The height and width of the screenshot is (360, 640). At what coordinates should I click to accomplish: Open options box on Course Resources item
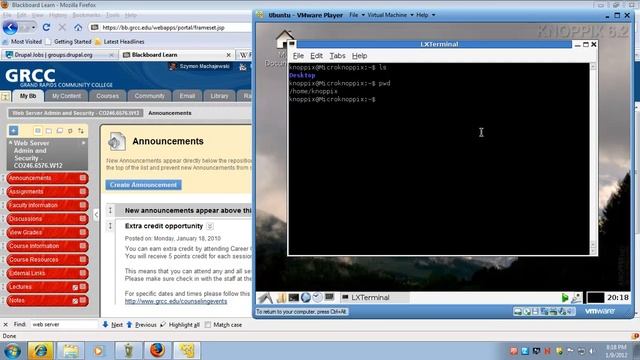(83, 259)
